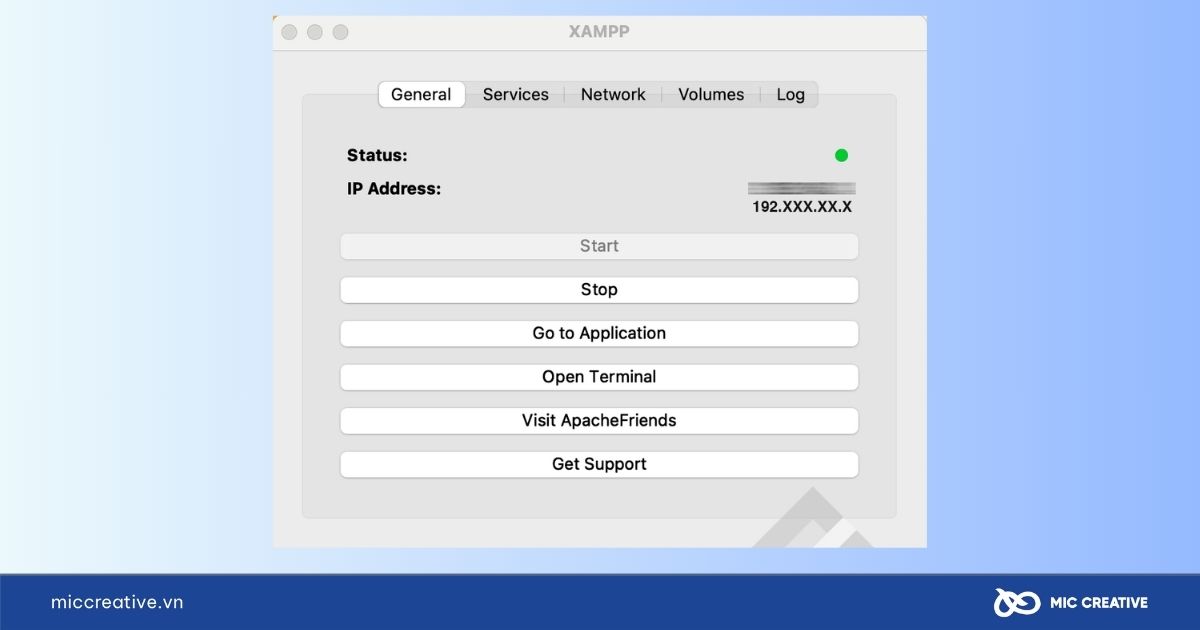Open the Network tab
This screenshot has width=1200, height=630.
[x=613, y=94]
